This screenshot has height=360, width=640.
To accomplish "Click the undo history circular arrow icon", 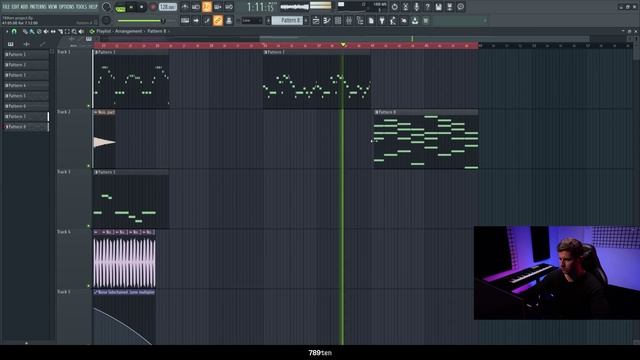I will (x=394, y=7).
